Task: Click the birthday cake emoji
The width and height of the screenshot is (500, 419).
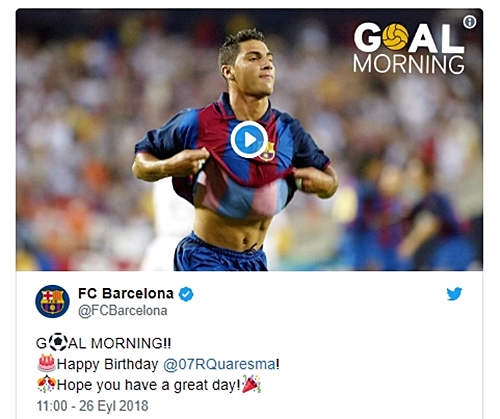Action: [46, 363]
